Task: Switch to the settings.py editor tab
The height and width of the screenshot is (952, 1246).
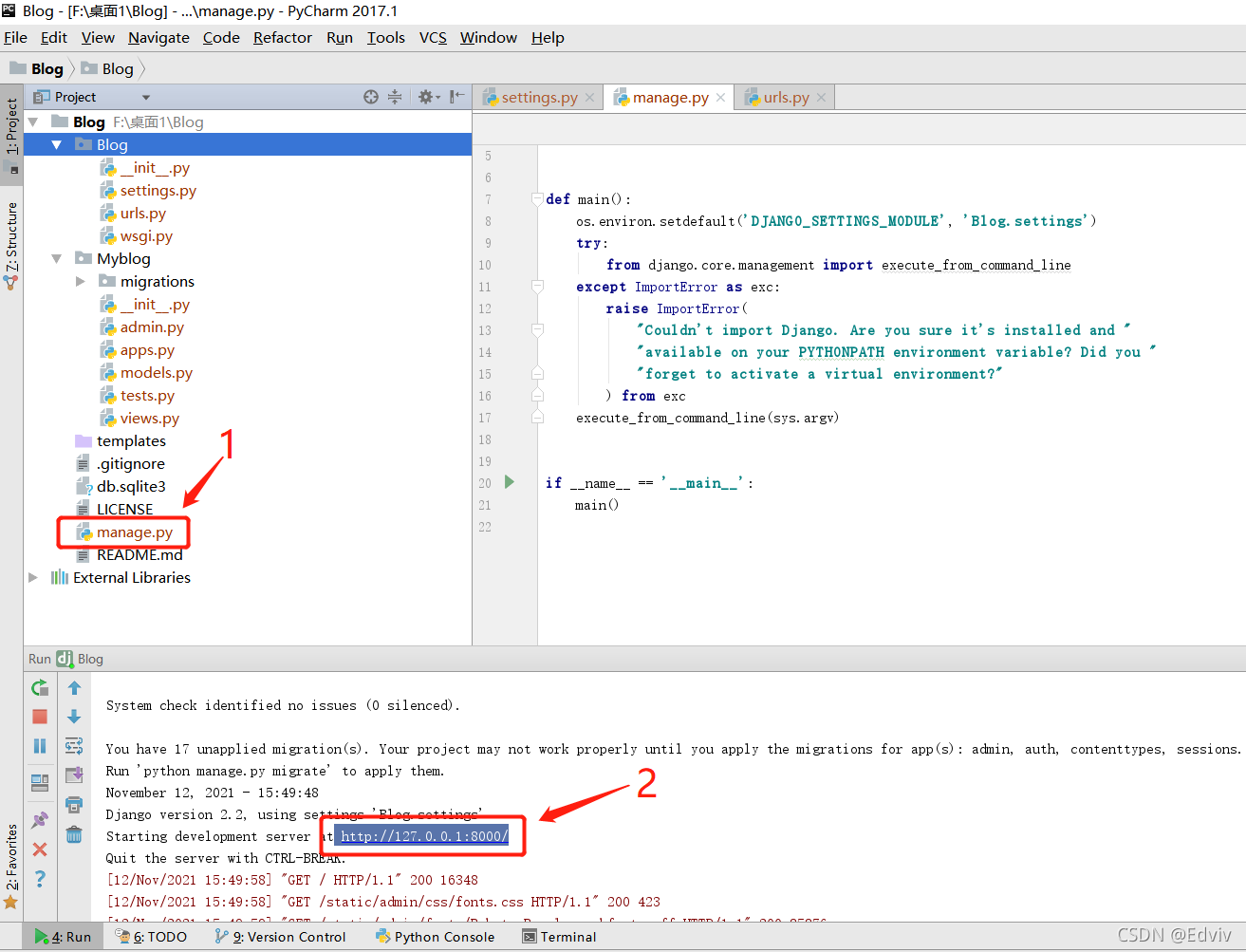Action: pyautogui.click(x=539, y=98)
